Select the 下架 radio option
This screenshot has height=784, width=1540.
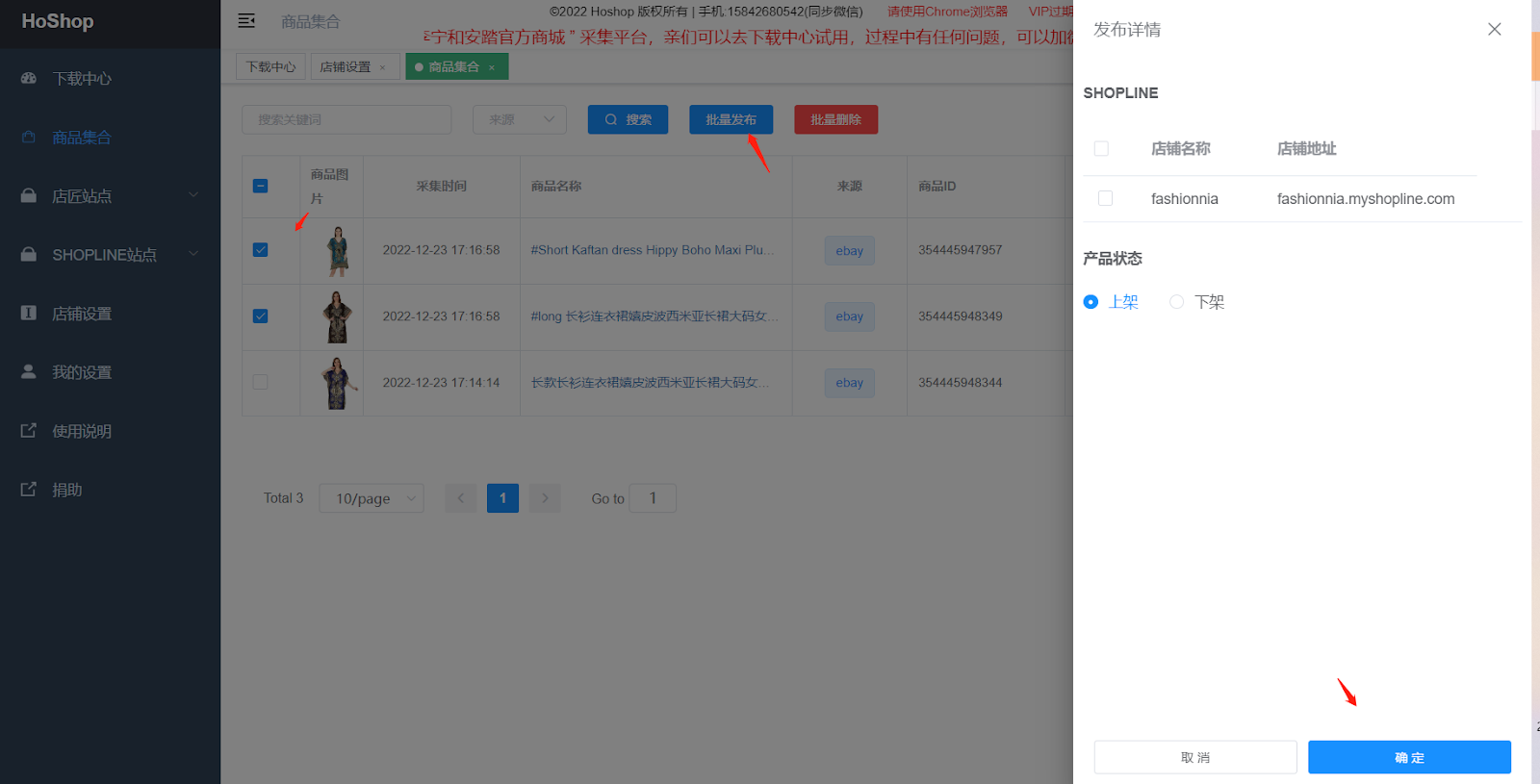click(1176, 302)
